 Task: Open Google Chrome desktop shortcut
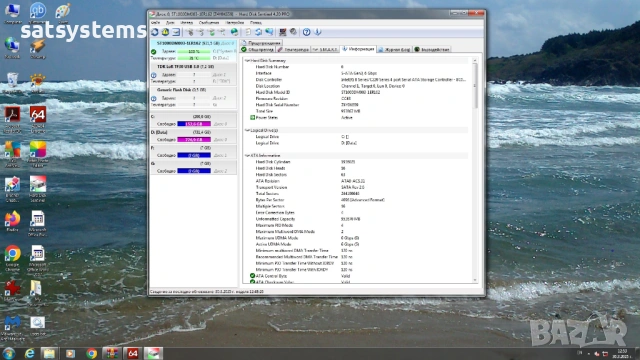[x=12, y=258]
